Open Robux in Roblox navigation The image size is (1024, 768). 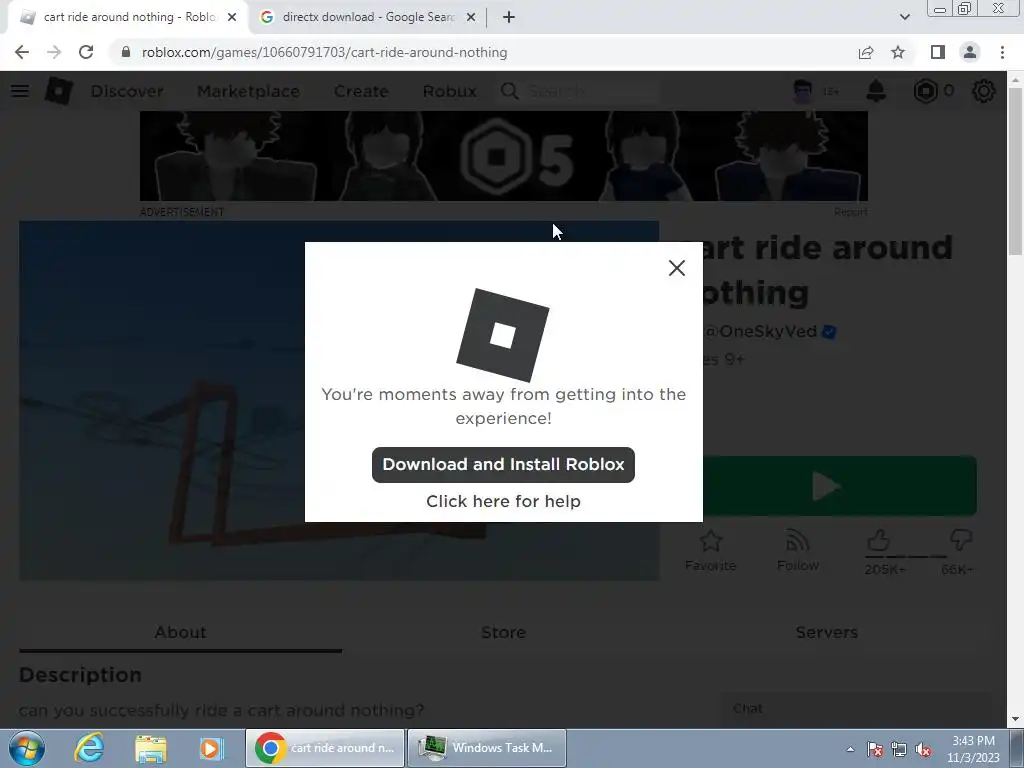click(449, 91)
